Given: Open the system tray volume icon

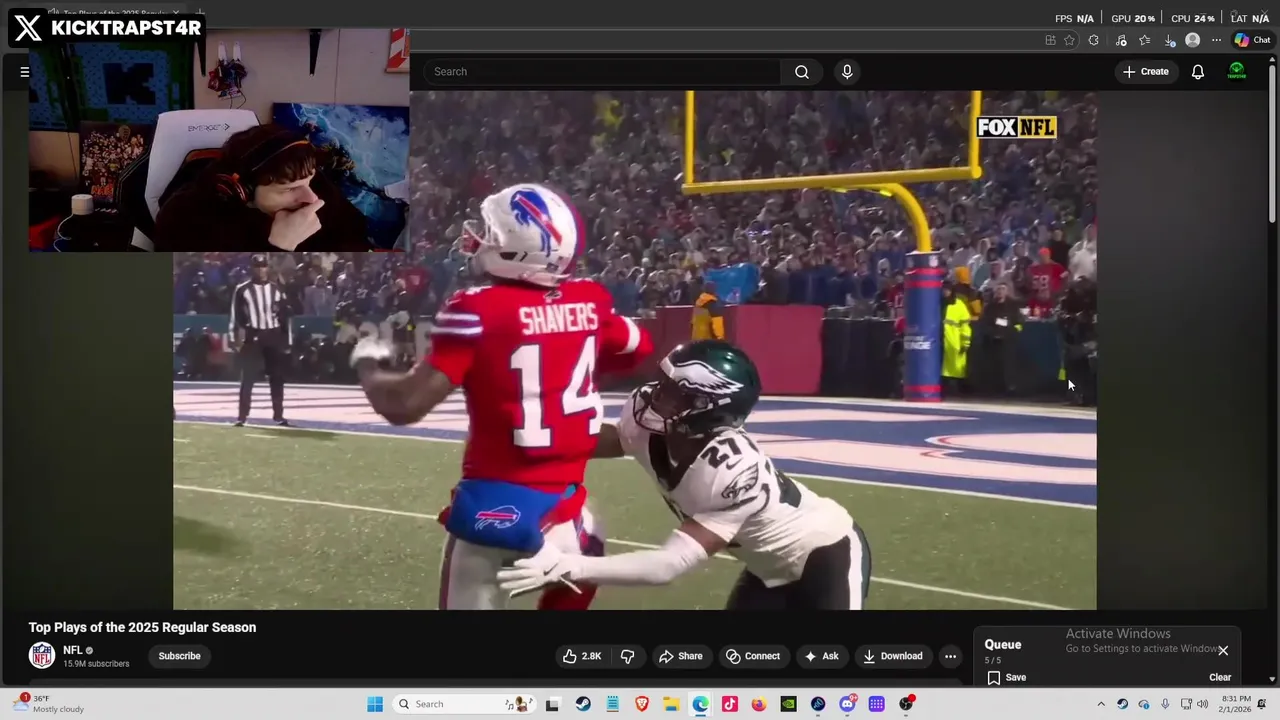Looking at the screenshot, I should click(x=1203, y=704).
